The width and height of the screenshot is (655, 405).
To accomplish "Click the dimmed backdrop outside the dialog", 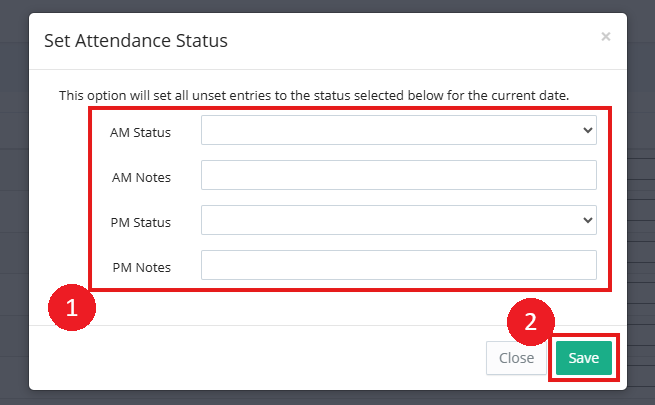I will [14, 200].
